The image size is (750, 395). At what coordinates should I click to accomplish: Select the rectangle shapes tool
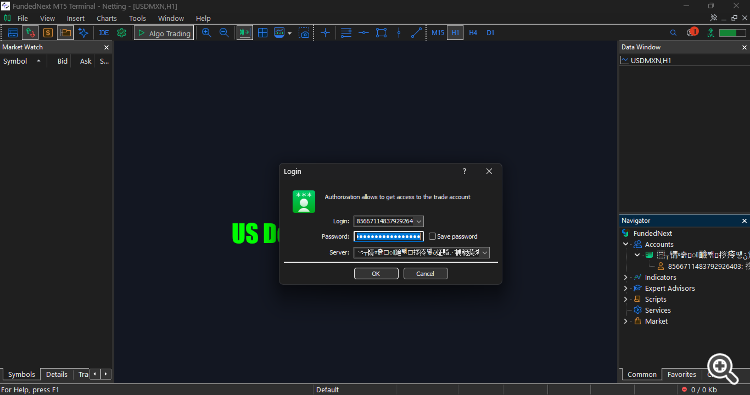coord(381,33)
